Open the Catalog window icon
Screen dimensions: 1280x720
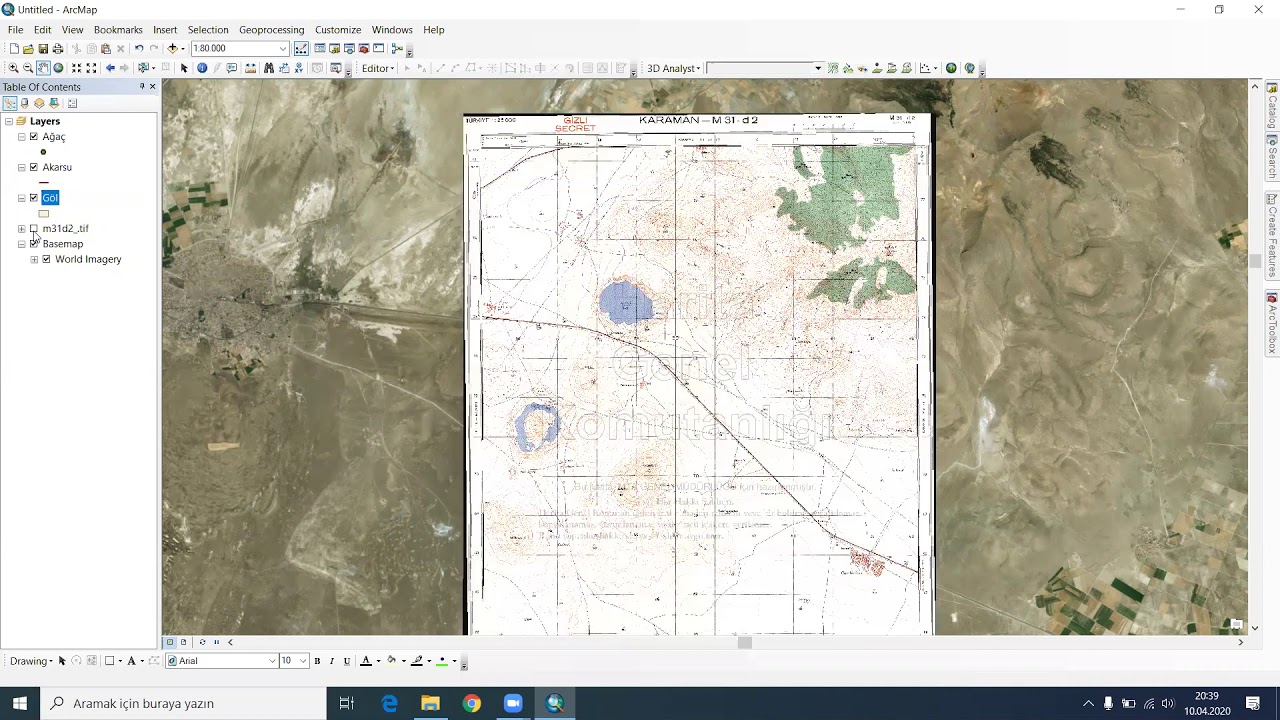(x=334, y=48)
